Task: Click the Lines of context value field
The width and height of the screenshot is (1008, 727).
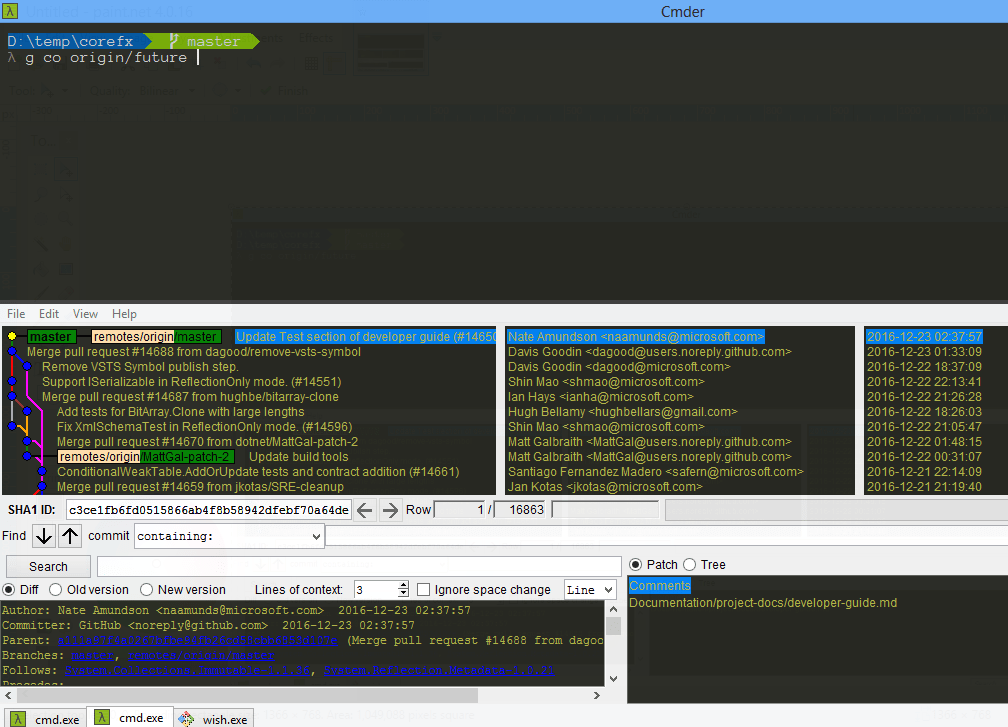Action: (375, 589)
